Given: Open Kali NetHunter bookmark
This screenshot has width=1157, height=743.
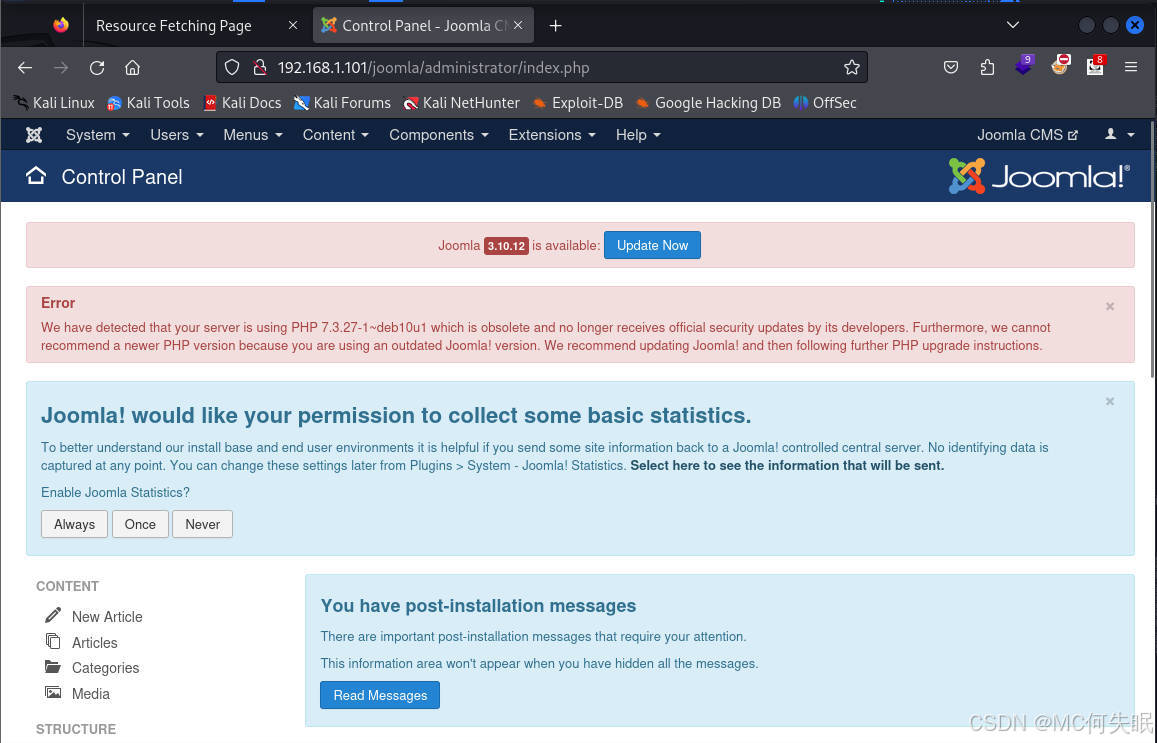Looking at the screenshot, I should click(x=462, y=103).
